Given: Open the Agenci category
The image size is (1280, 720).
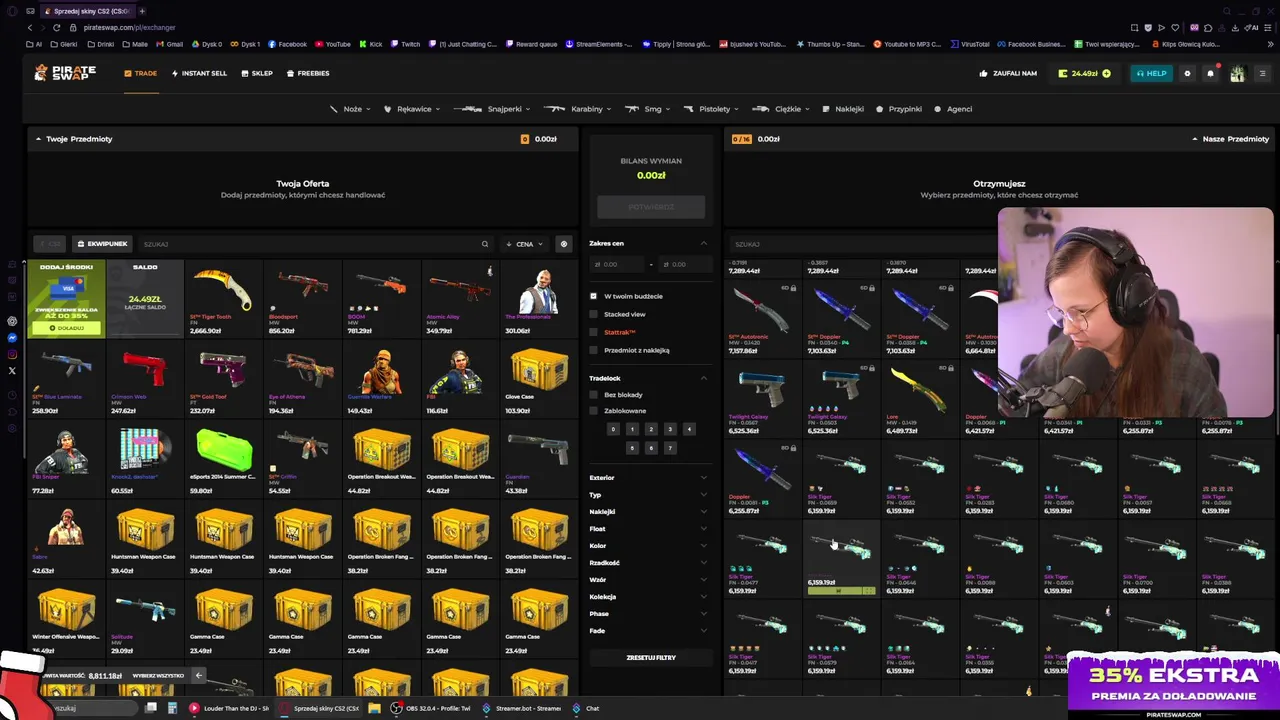Looking at the screenshot, I should coord(953,109).
